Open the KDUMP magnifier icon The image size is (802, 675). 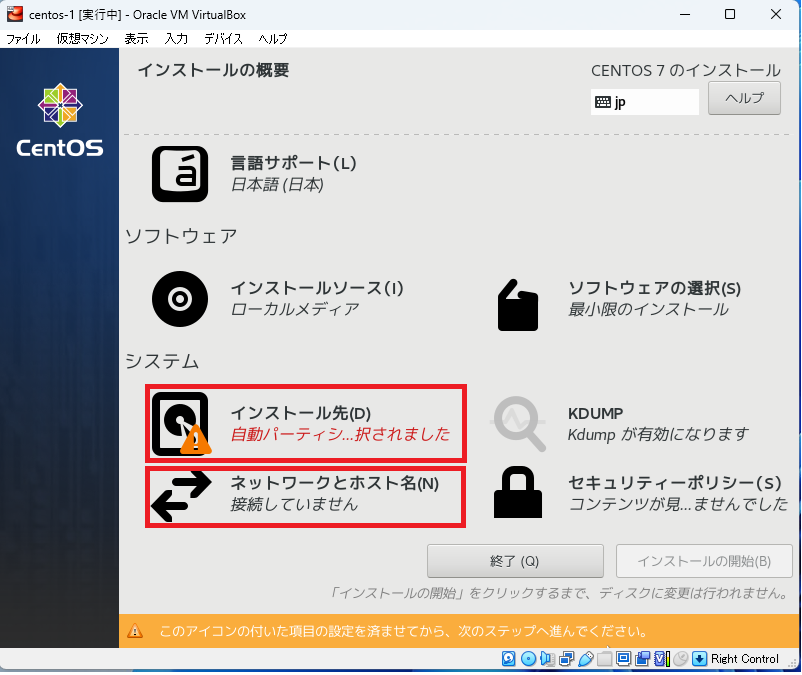tap(518, 423)
